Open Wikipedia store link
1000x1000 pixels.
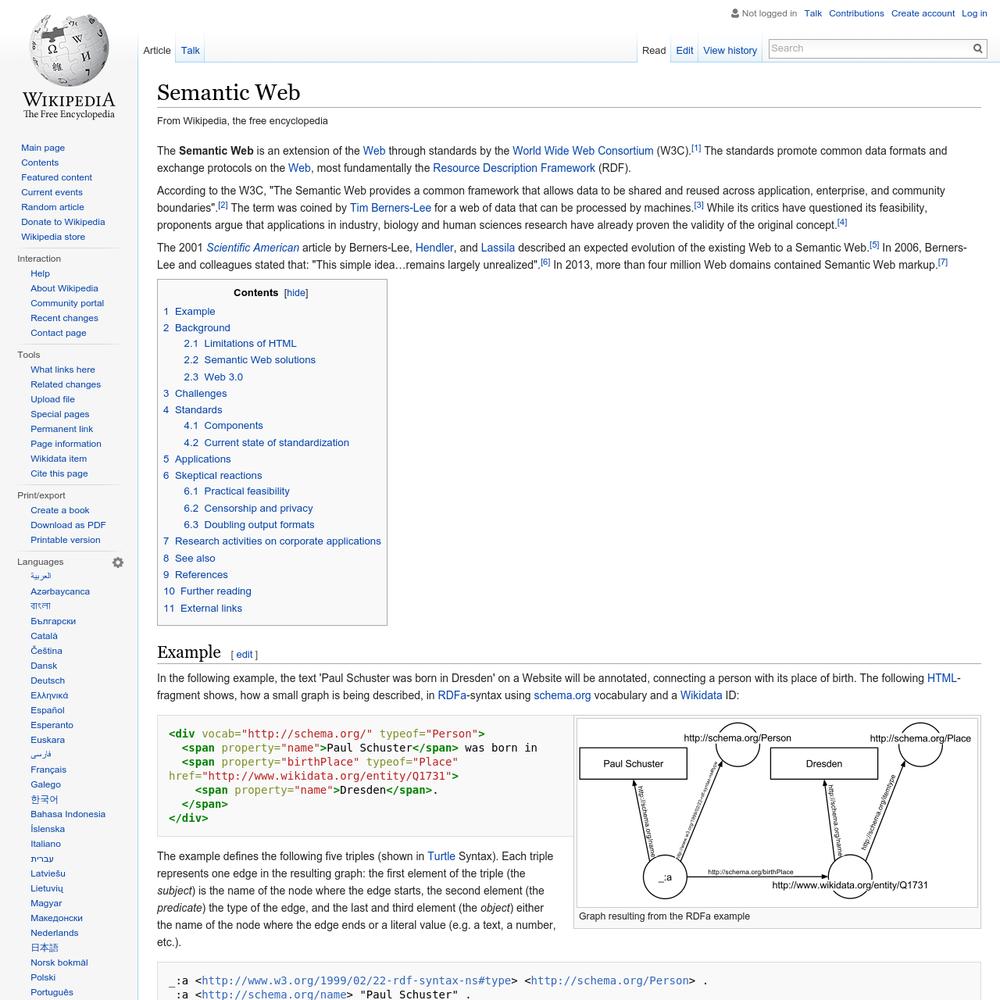pos(53,237)
